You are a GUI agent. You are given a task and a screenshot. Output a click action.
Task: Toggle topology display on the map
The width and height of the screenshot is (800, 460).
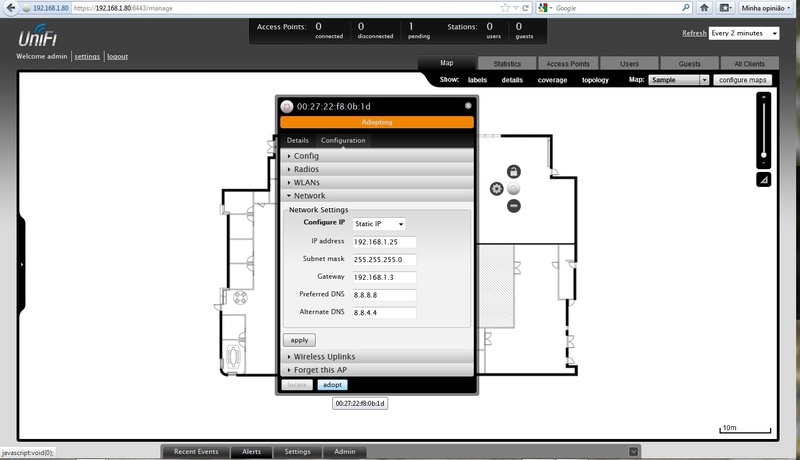595,80
